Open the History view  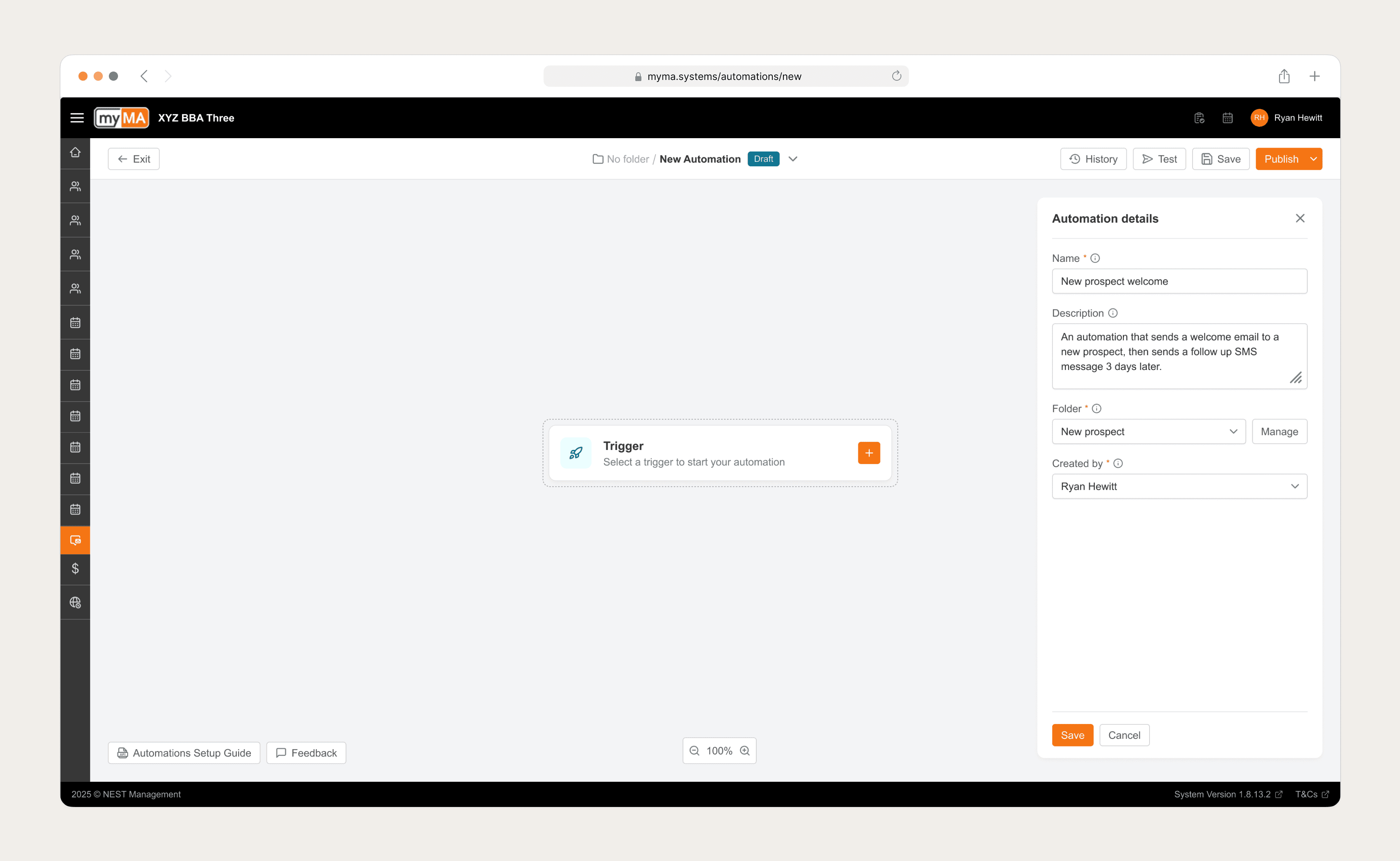1093,159
